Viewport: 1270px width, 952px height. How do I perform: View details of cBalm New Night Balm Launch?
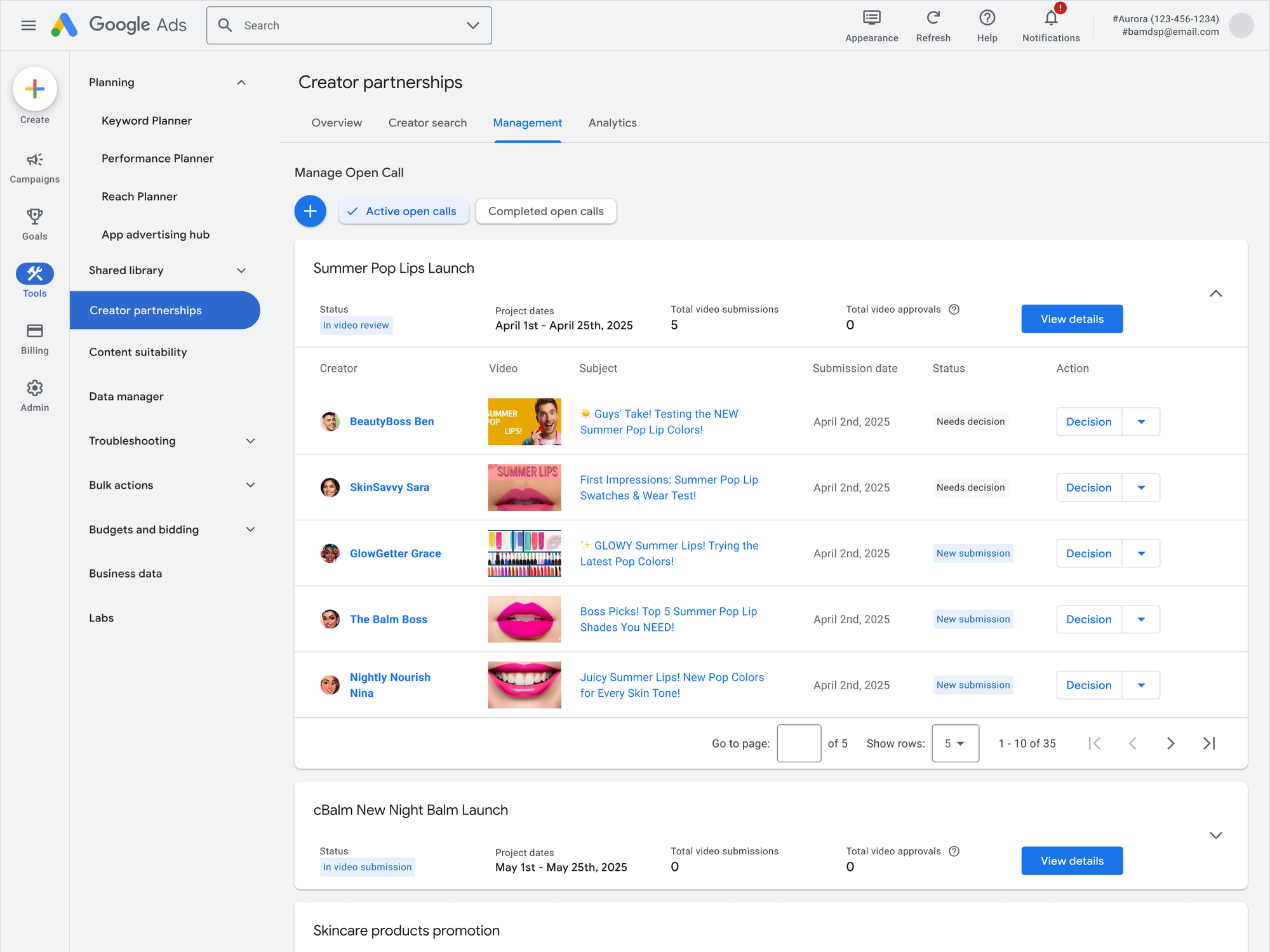[1072, 861]
